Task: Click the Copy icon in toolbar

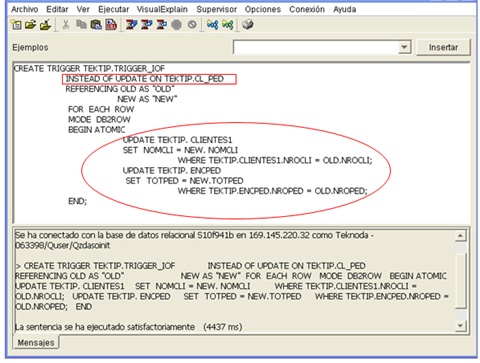Action: coord(81,25)
